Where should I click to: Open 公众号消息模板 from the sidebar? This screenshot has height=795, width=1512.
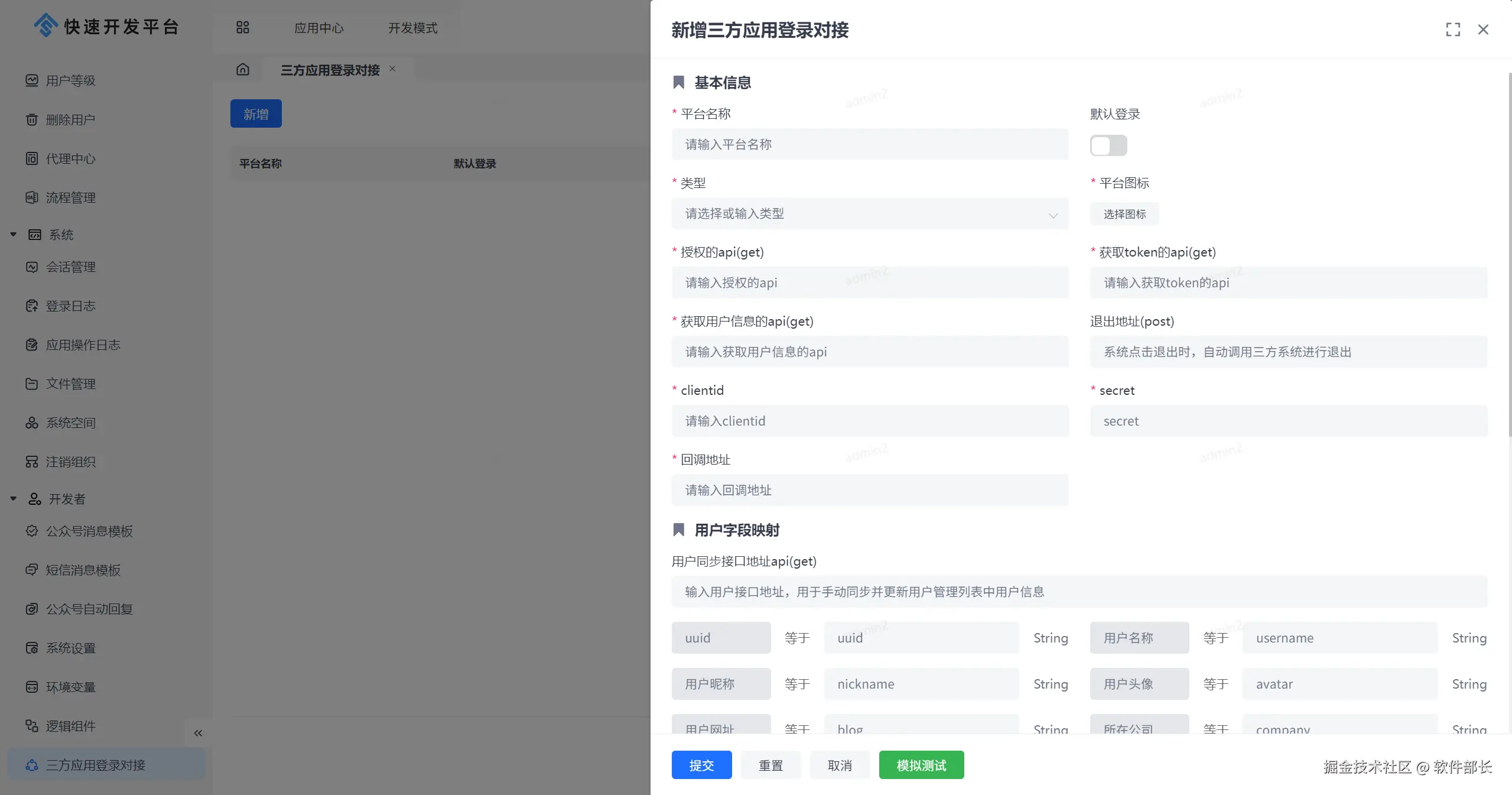[x=89, y=531]
